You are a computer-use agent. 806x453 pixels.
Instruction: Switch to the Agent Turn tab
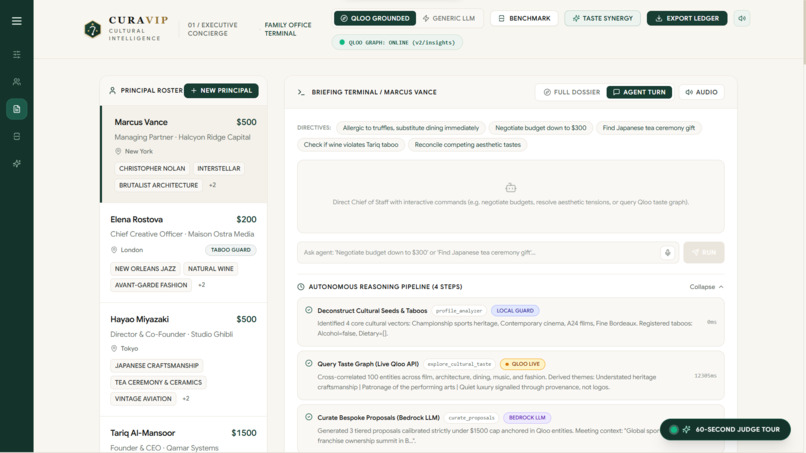639,92
